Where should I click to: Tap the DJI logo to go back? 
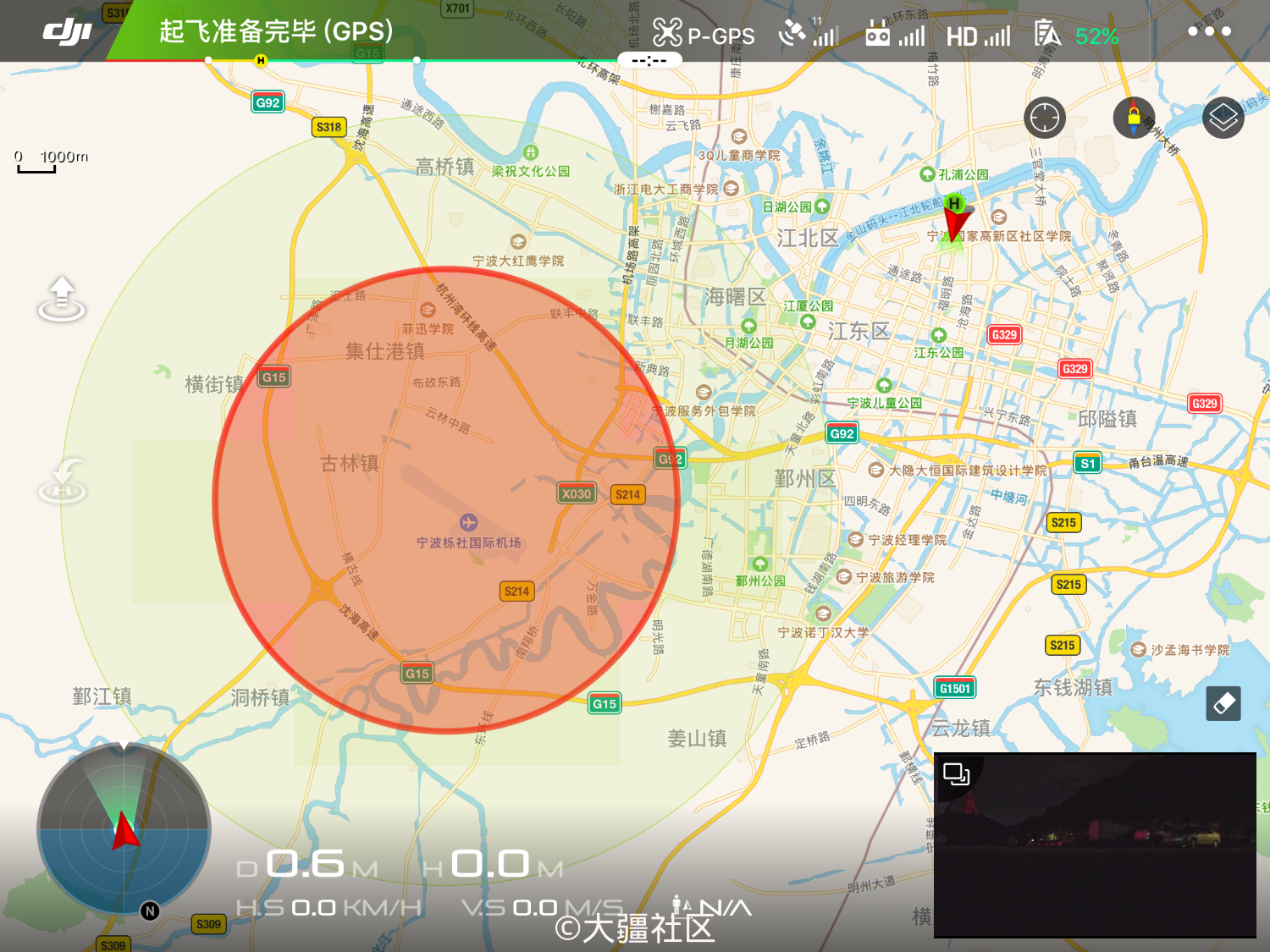click(67, 32)
